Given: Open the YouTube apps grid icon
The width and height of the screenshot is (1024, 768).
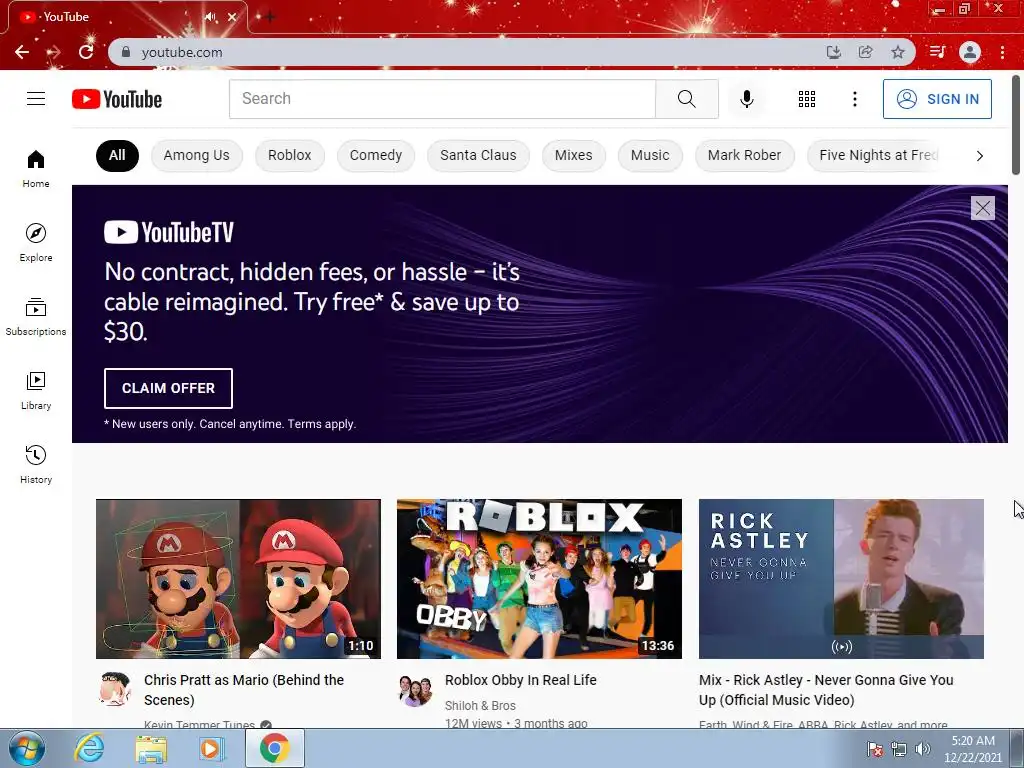Looking at the screenshot, I should pos(807,99).
